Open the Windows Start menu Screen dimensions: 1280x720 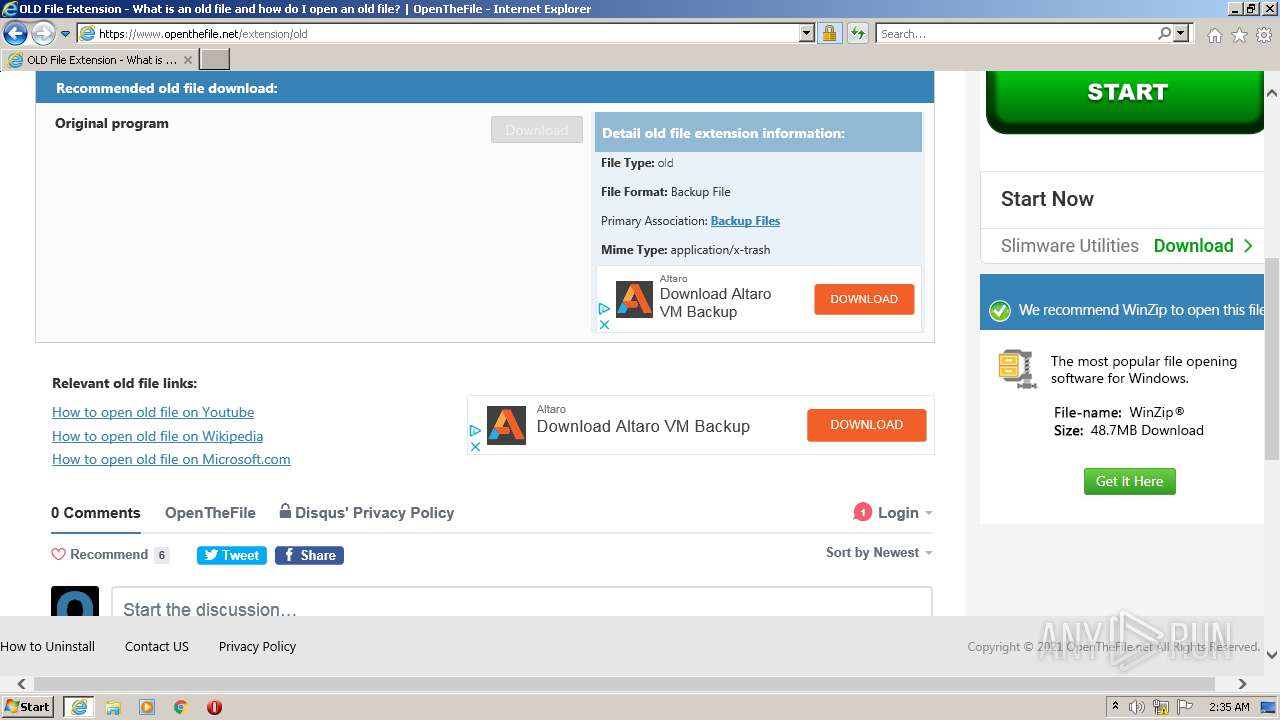click(x=28, y=706)
